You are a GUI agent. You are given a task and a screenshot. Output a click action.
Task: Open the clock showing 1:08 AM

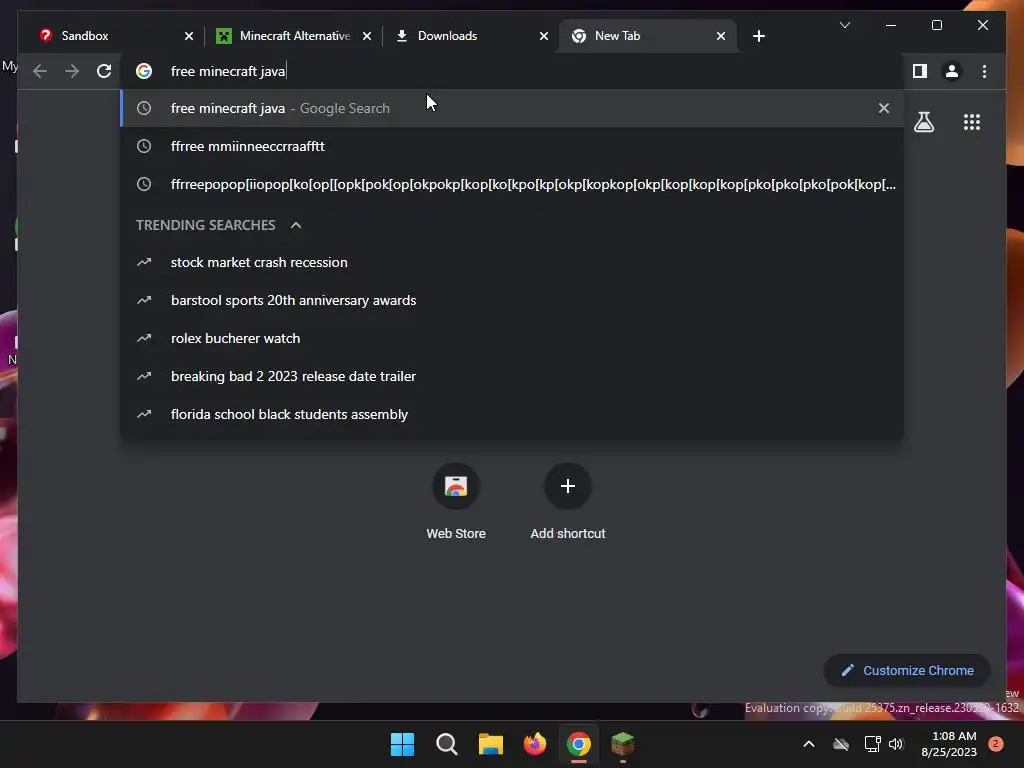point(949,744)
